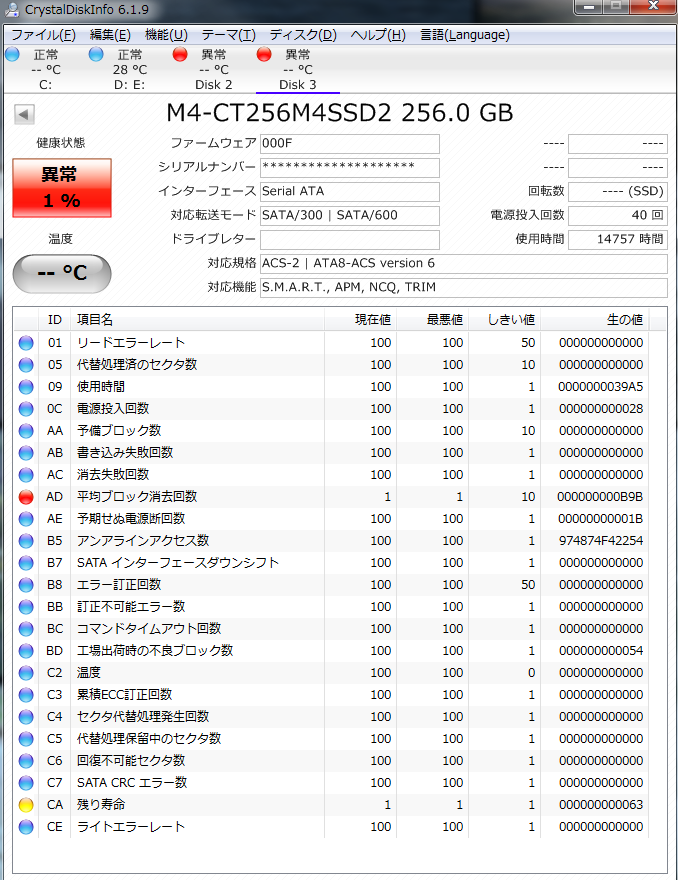Click the -- °C temperature button
The height and width of the screenshot is (880, 678).
pos(62,273)
